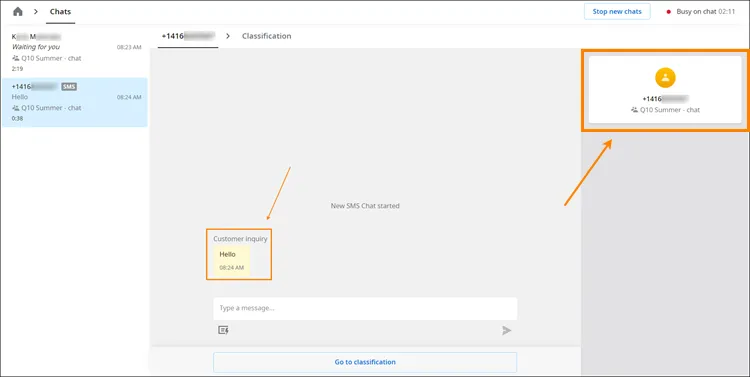Click the New SMS Chat started text
The height and width of the screenshot is (377, 750).
pos(365,206)
